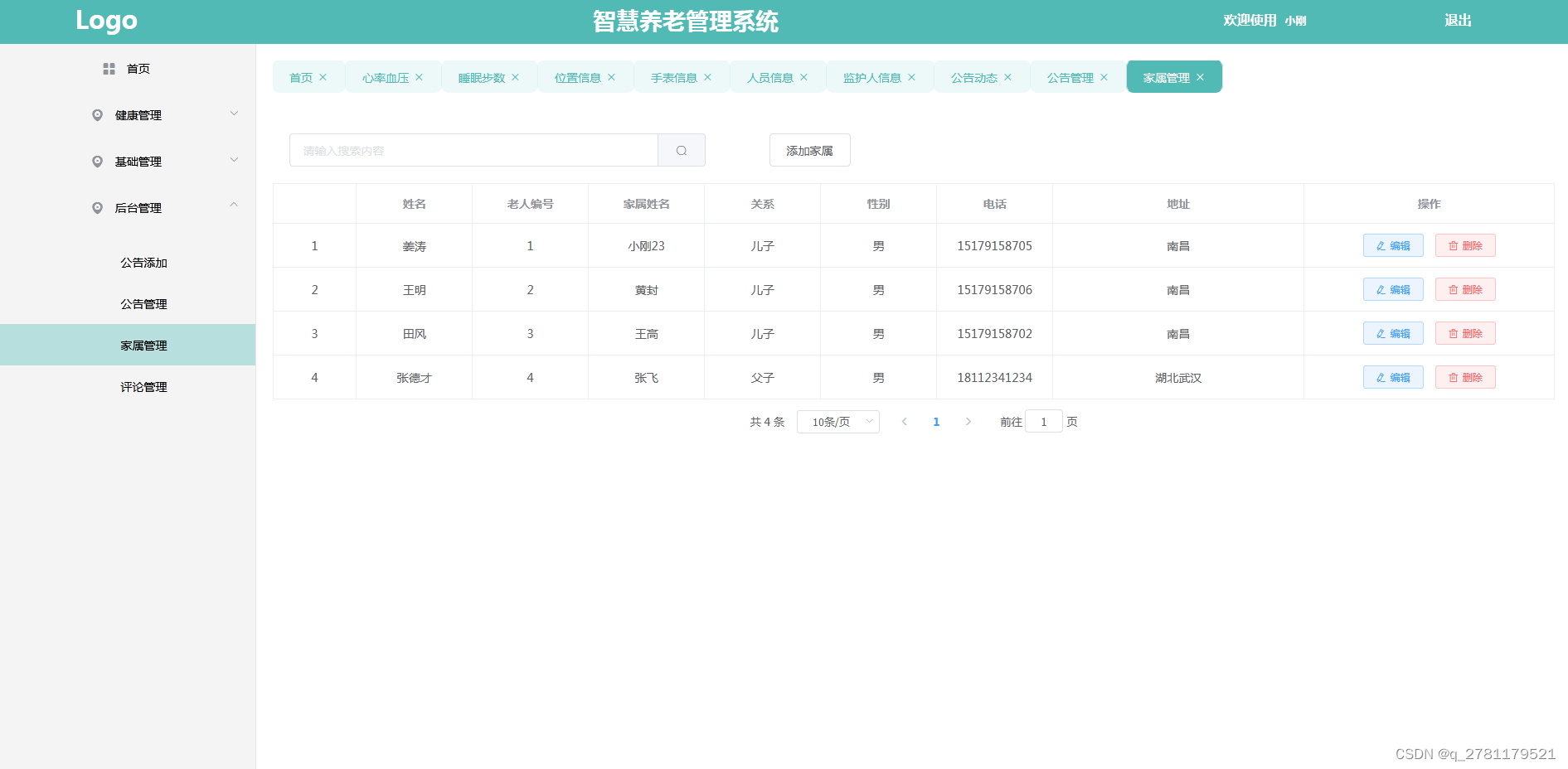Close the 睡眠步数 tab with its X
1568x769 pixels.
(x=516, y=77)
